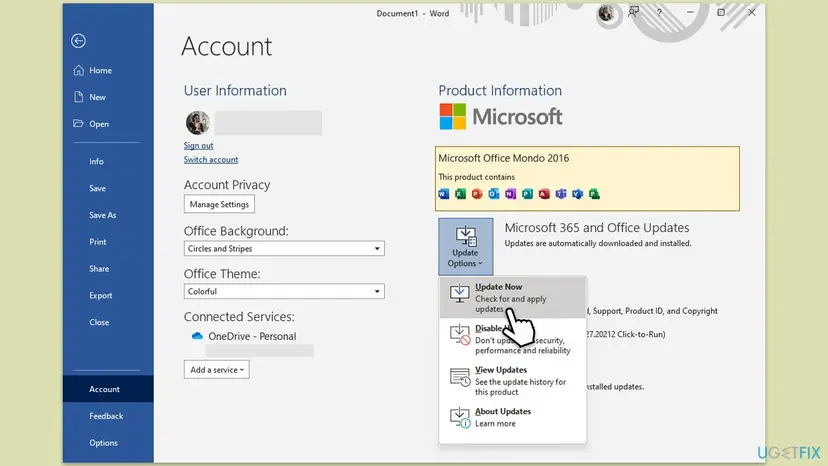Click the Microsoft four-color logo
This screenshot has width=828, height=466.
[x=453, y=116]
